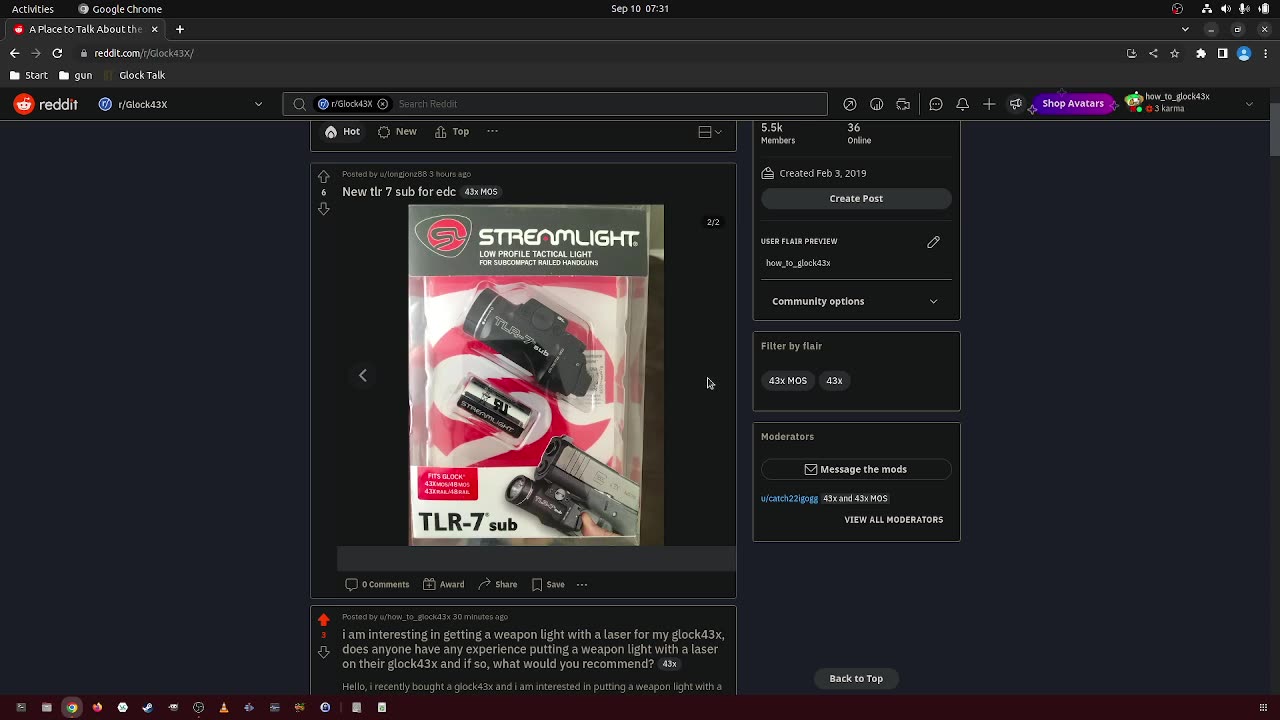
Task: Click the Create Post button
Action: [856, 198]
